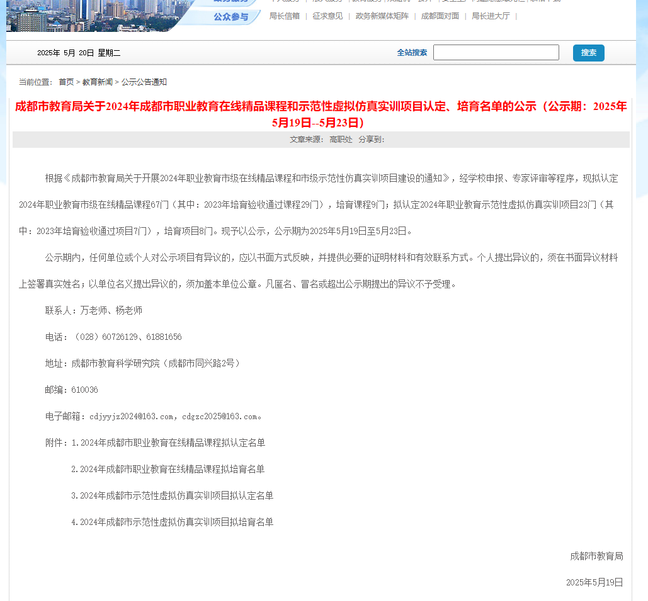This screenshot has width=648, height=601.
Task: Open the 局长进大厅 link
Action: (491, 16)
